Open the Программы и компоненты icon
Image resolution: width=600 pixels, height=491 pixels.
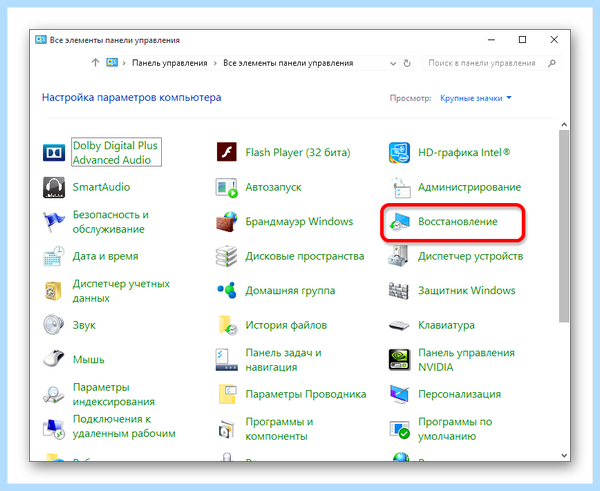227,429
